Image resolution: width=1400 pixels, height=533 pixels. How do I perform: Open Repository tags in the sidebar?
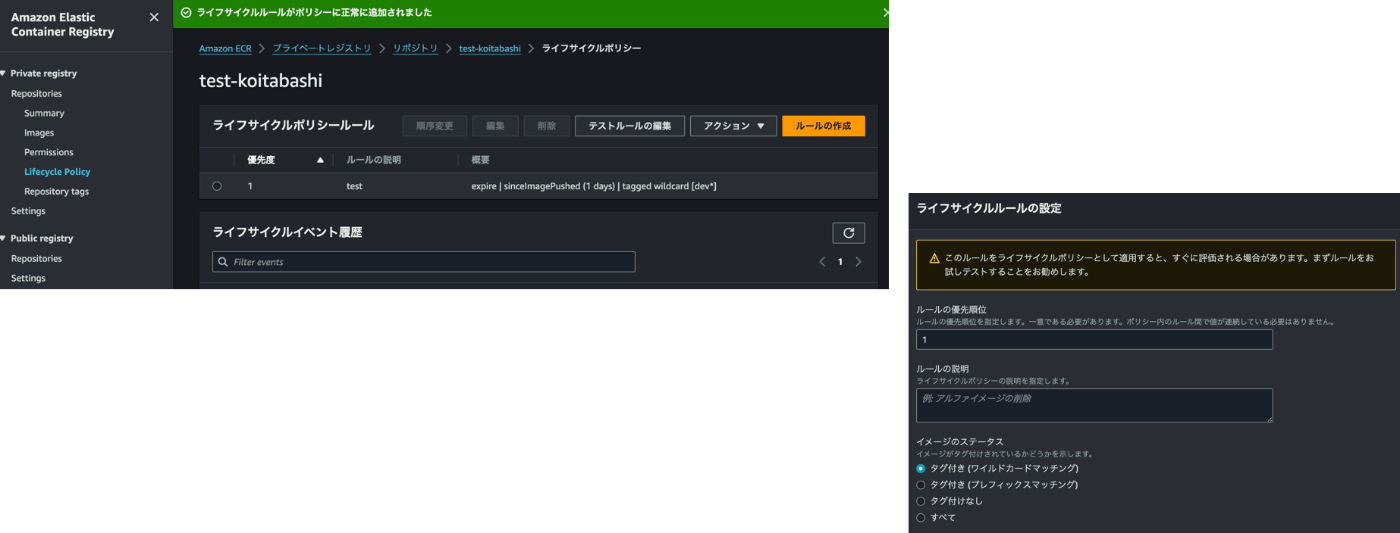coord(56,191)
